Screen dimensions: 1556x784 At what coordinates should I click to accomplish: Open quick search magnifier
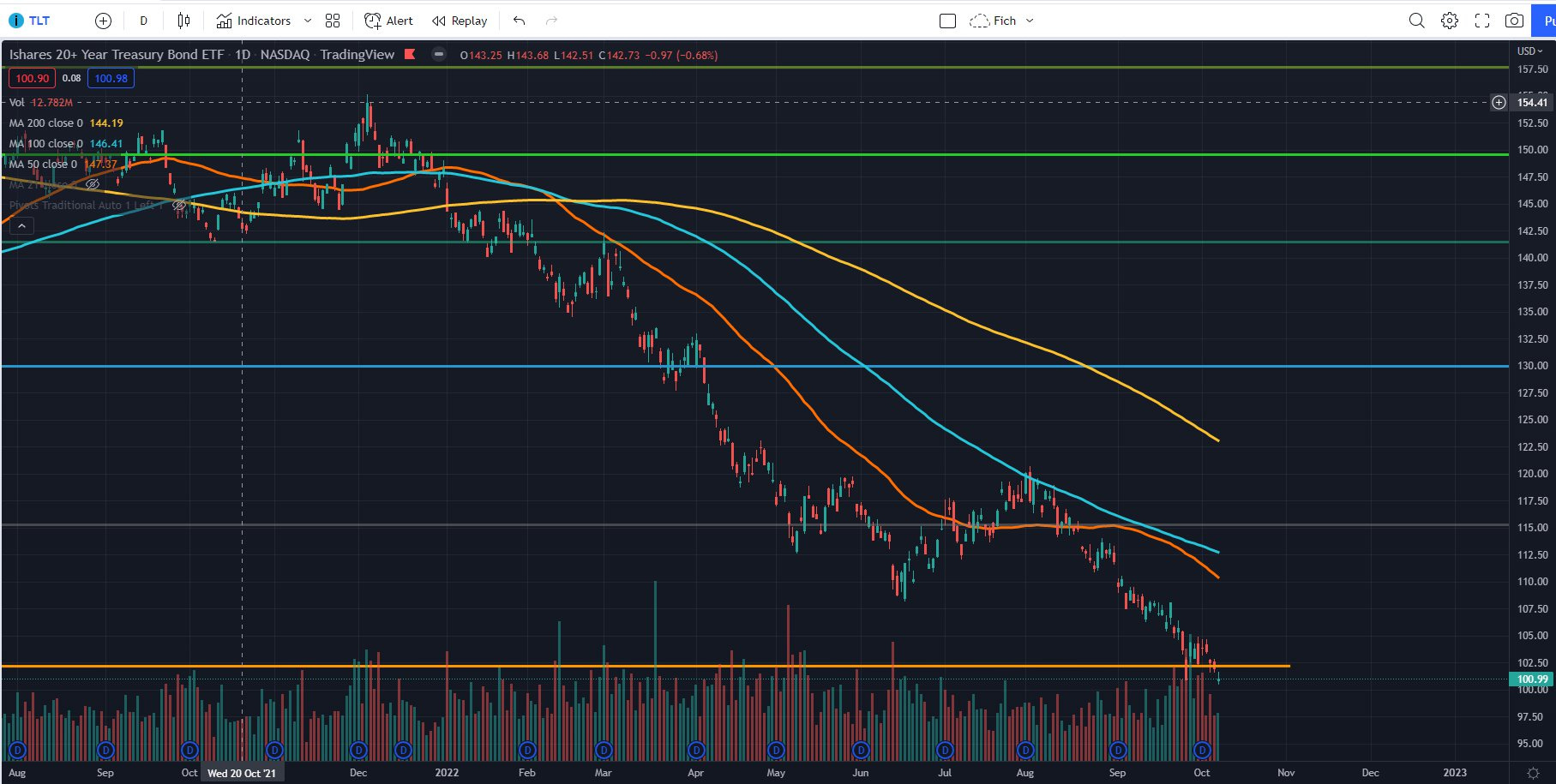point(1416,21)
